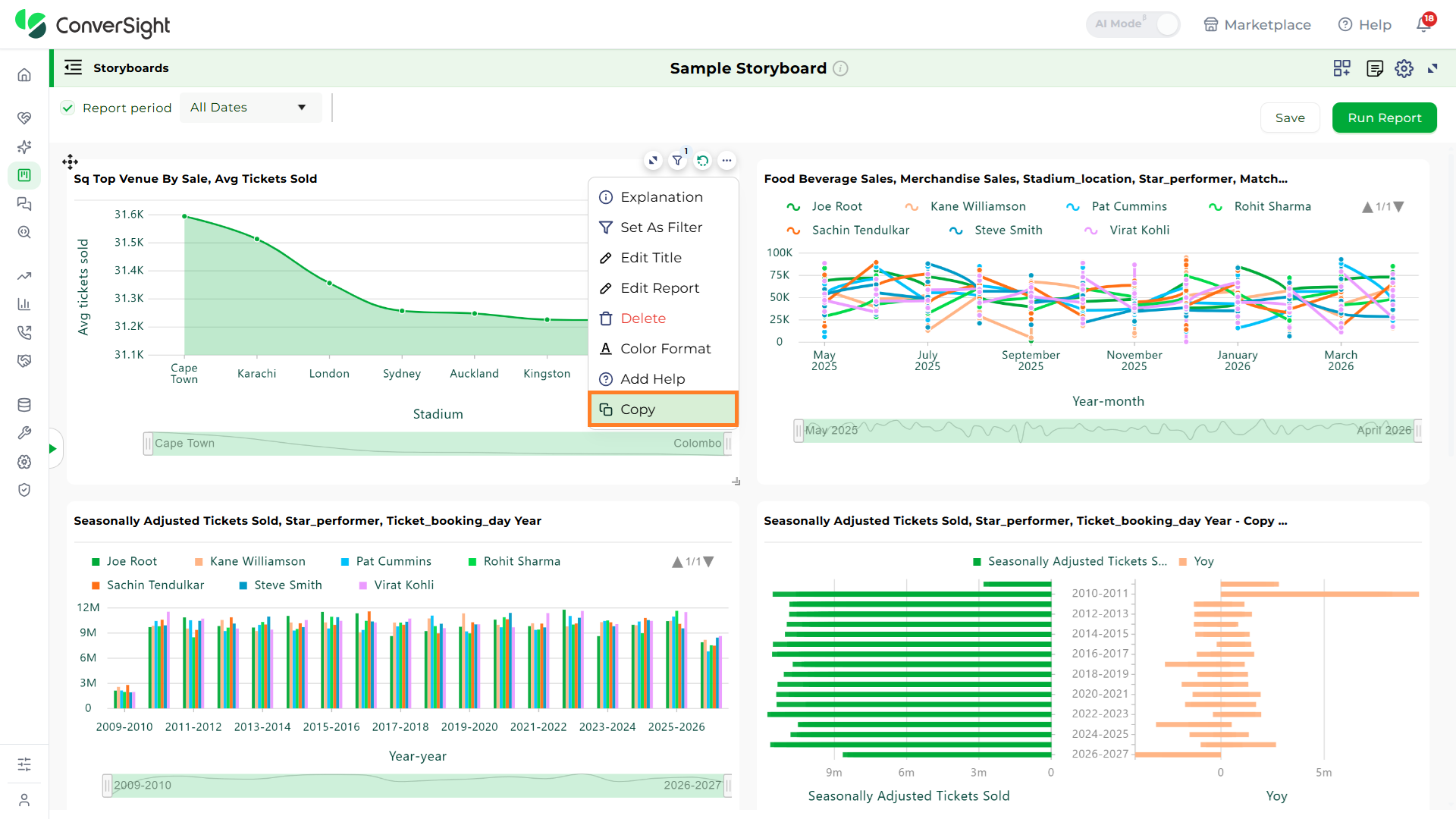The image size is (1456, 819).
Task: Click the Save button
Action: coord(1290,118)
